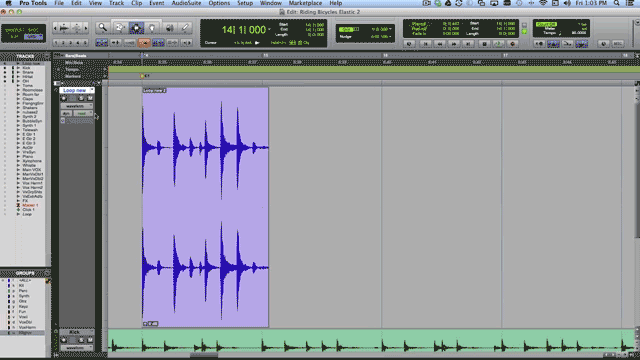Viewport: 640px width, 360px height.
Task: Mute the Loop new track
Action: (x=90, y=98)
